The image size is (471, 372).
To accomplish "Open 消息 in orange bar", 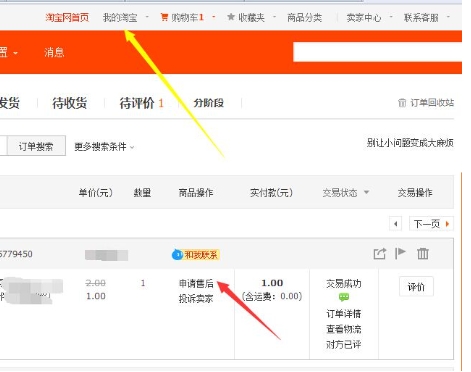I will point(54,52).
